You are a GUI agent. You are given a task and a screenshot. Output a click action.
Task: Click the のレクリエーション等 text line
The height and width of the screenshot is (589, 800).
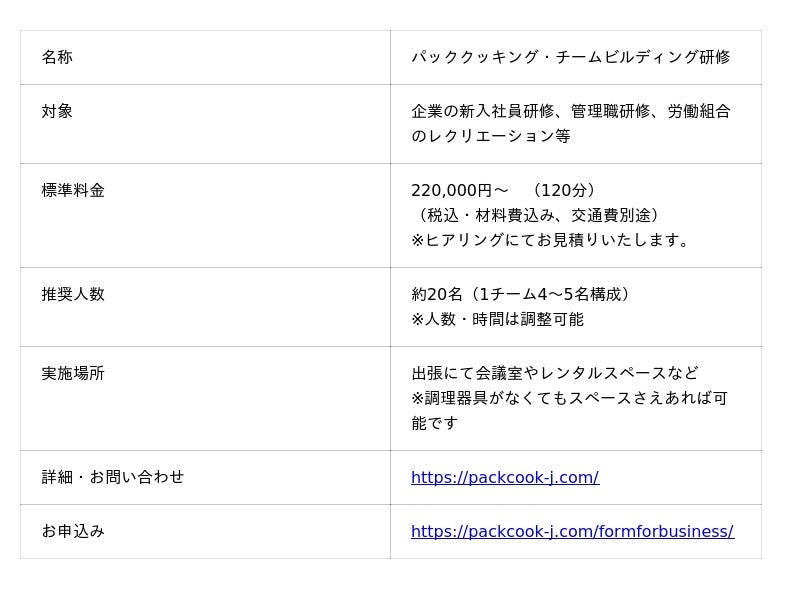(490, 137)
